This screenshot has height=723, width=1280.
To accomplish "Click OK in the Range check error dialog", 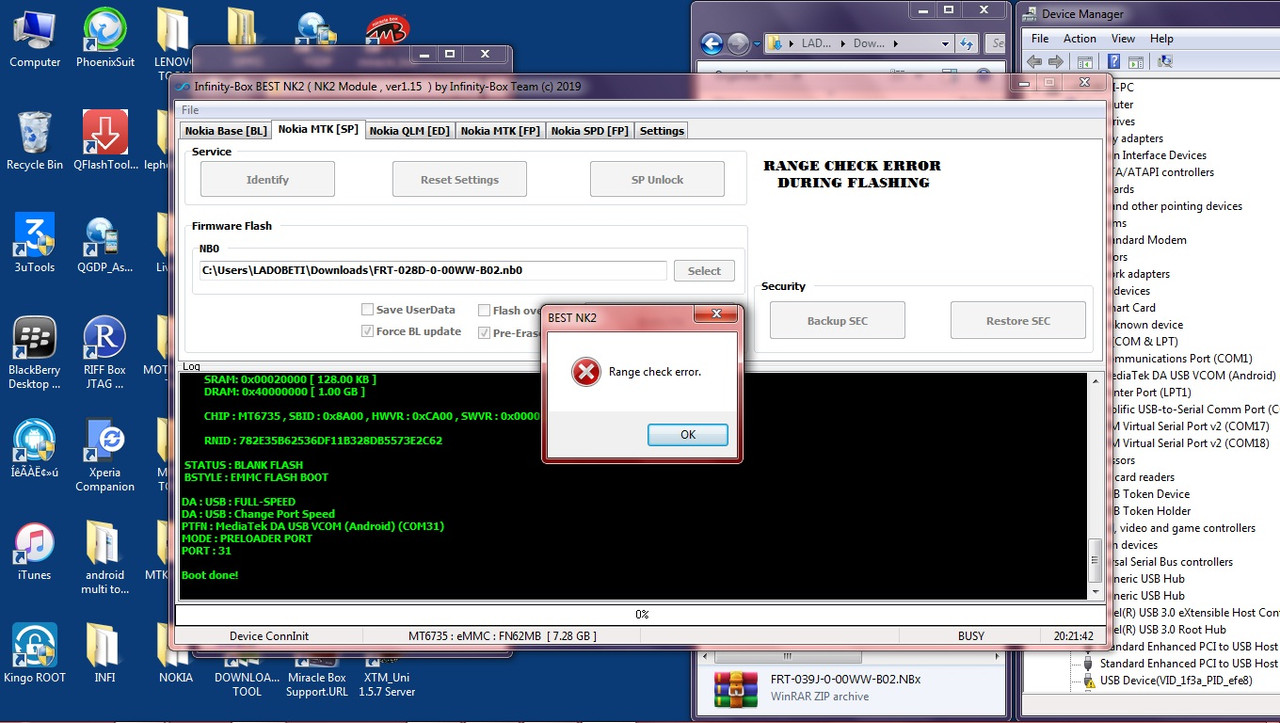I will click(688, 435).
